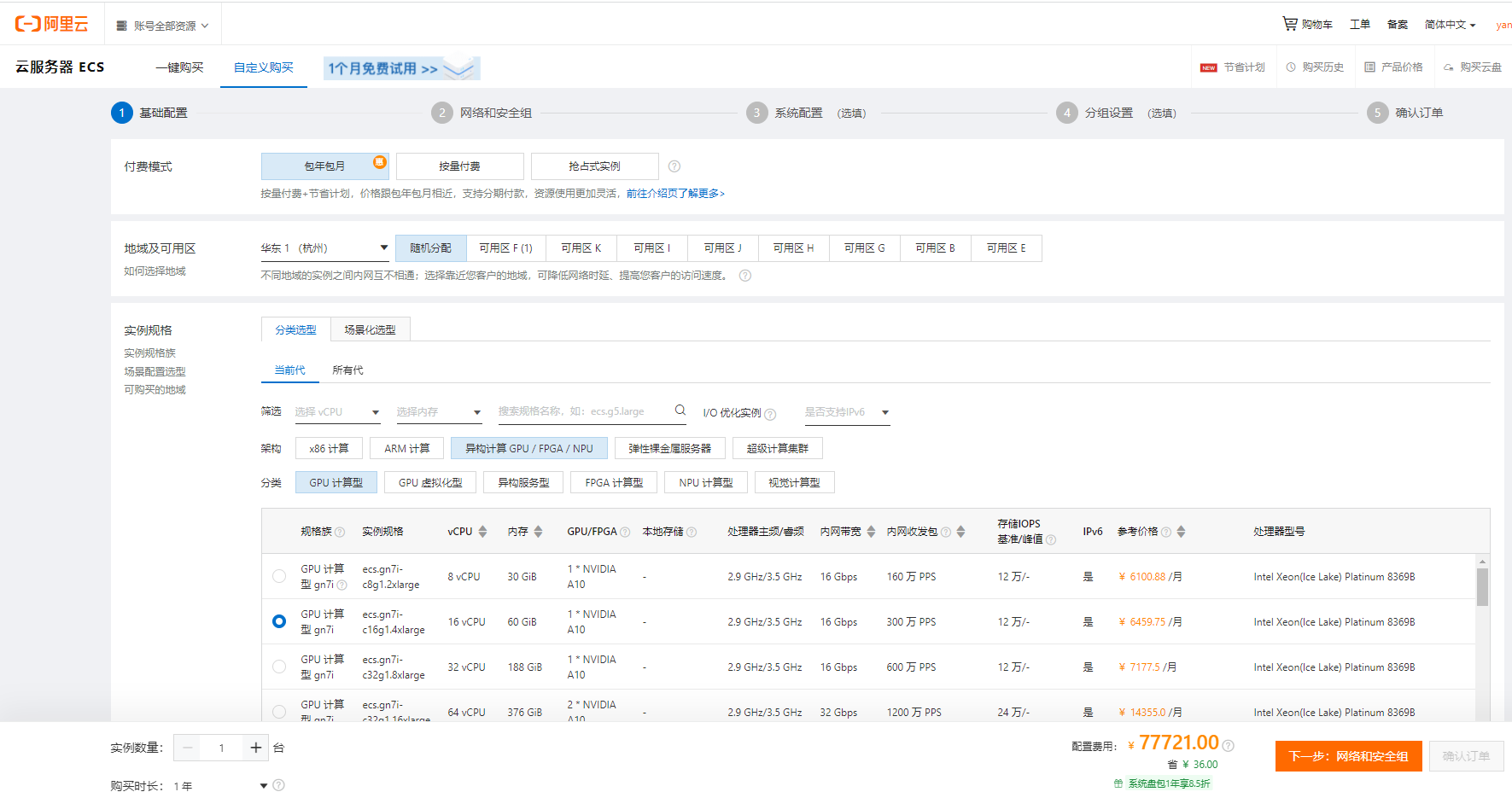The image size is (1512, 792).
Task: Open 选择内存 filter dropdown
Action: pos(439,412)
